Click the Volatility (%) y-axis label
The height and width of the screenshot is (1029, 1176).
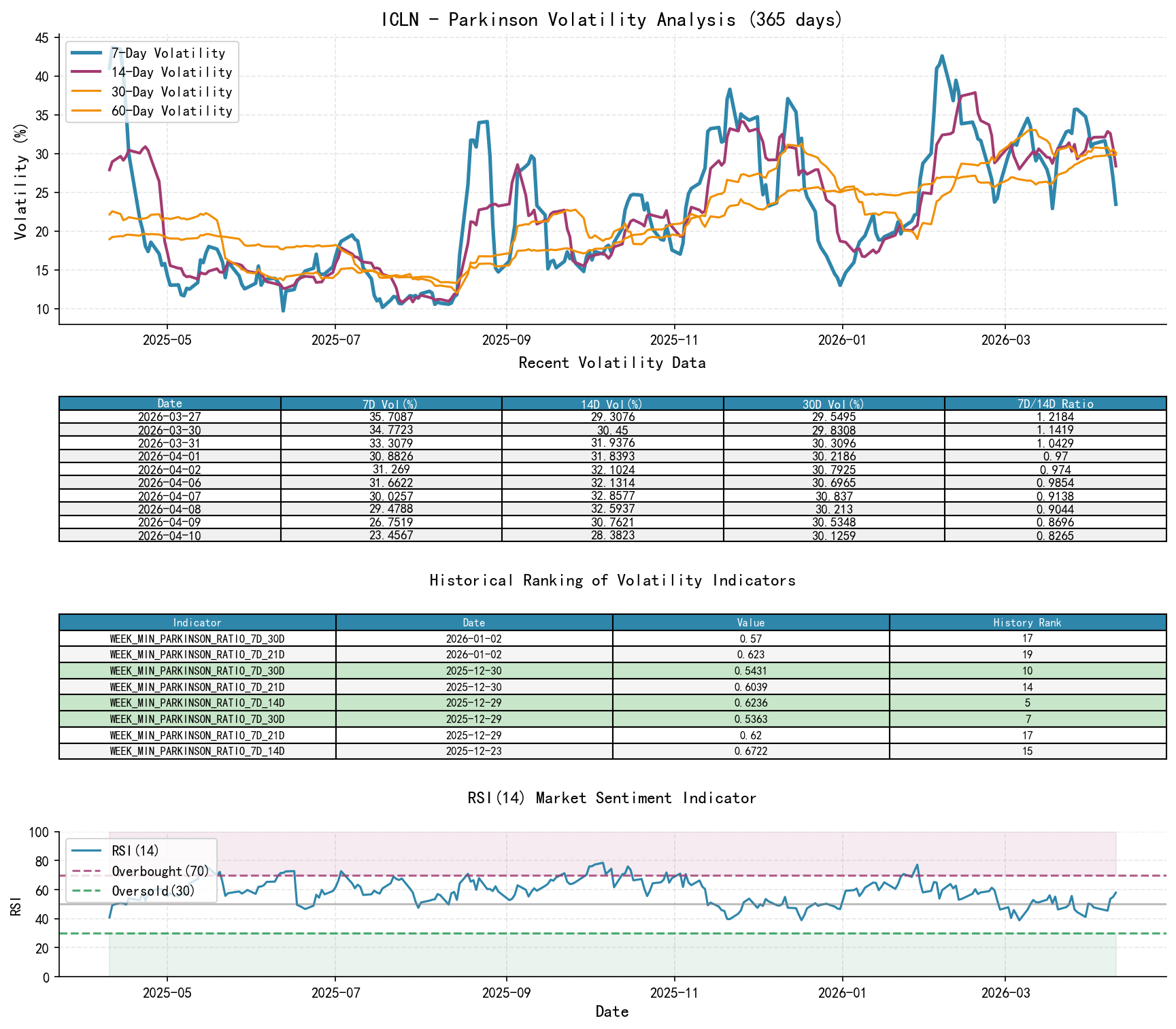tap(20, 182)
